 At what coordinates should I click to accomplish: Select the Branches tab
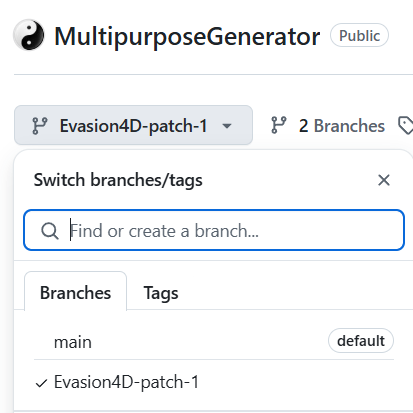tap(75, 292)
